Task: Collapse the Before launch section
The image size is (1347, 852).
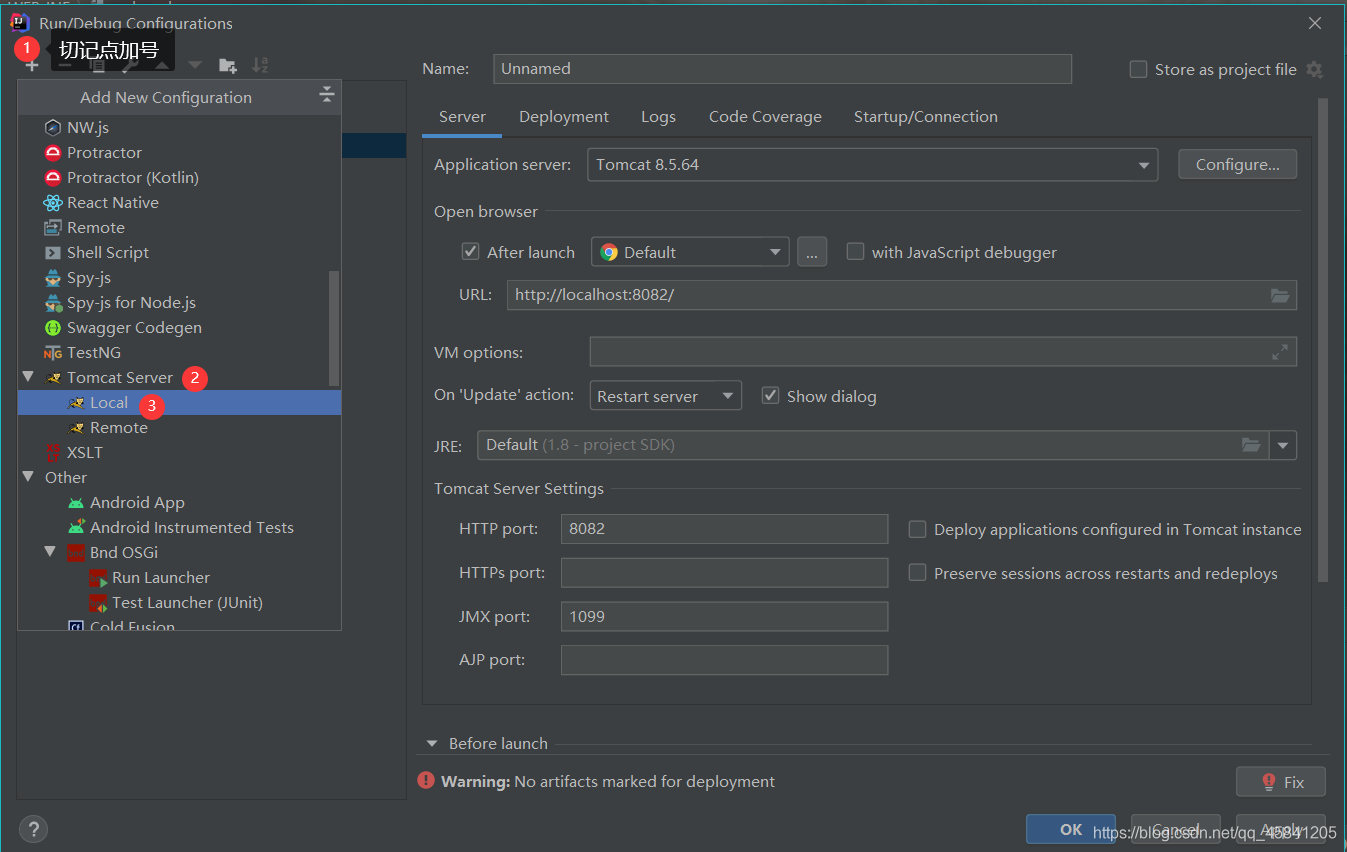Action: click(x=432, y=743)
